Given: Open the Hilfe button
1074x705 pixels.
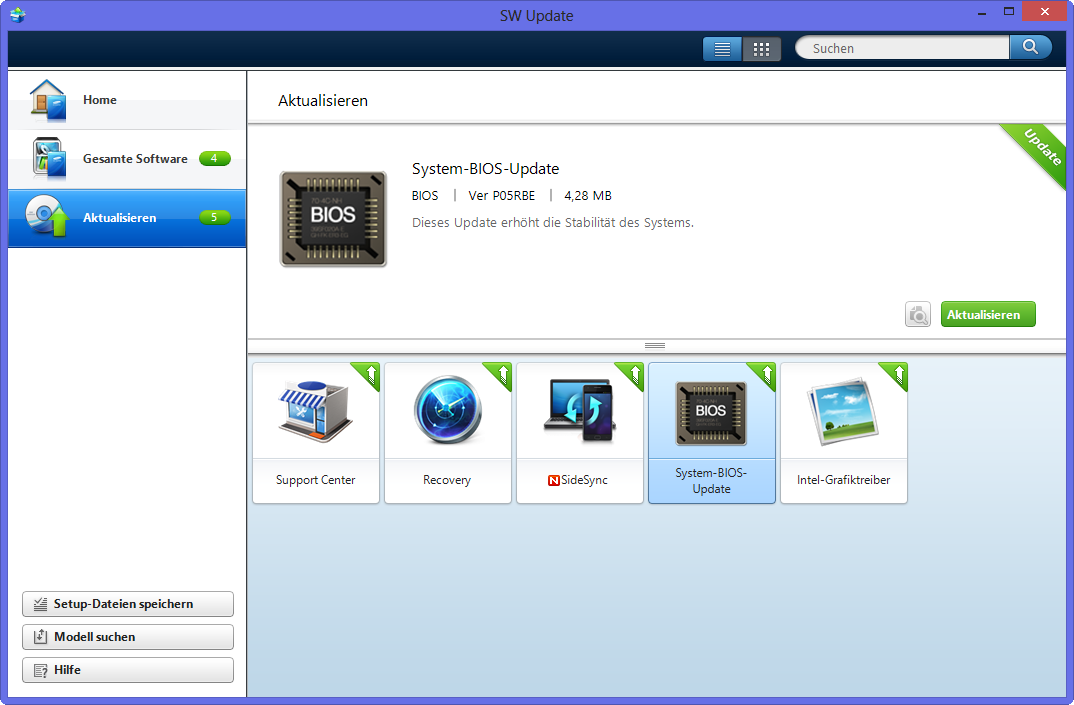Looking at the screenshot, I should [x=127, y=670].
